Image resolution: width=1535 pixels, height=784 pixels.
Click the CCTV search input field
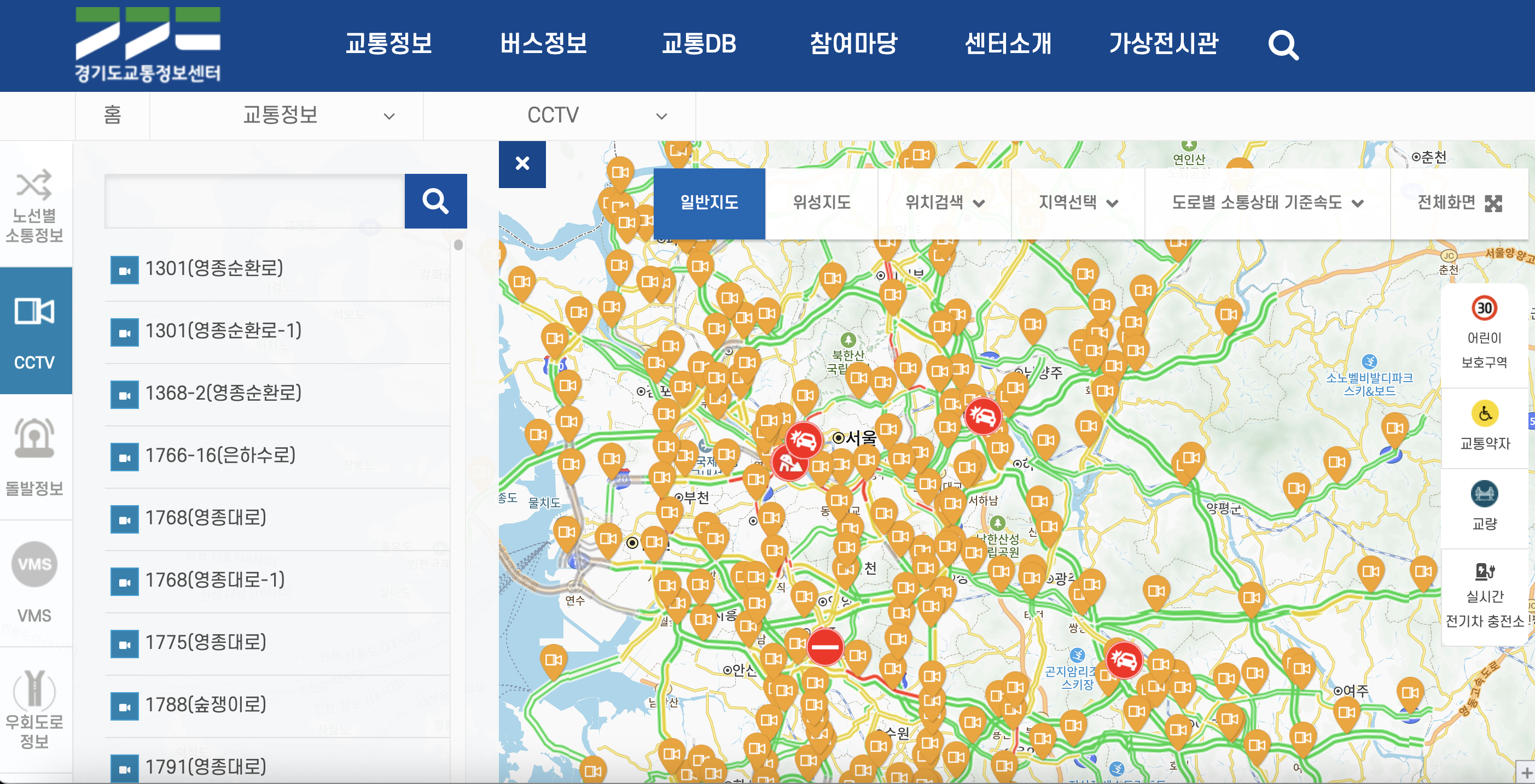255,201
